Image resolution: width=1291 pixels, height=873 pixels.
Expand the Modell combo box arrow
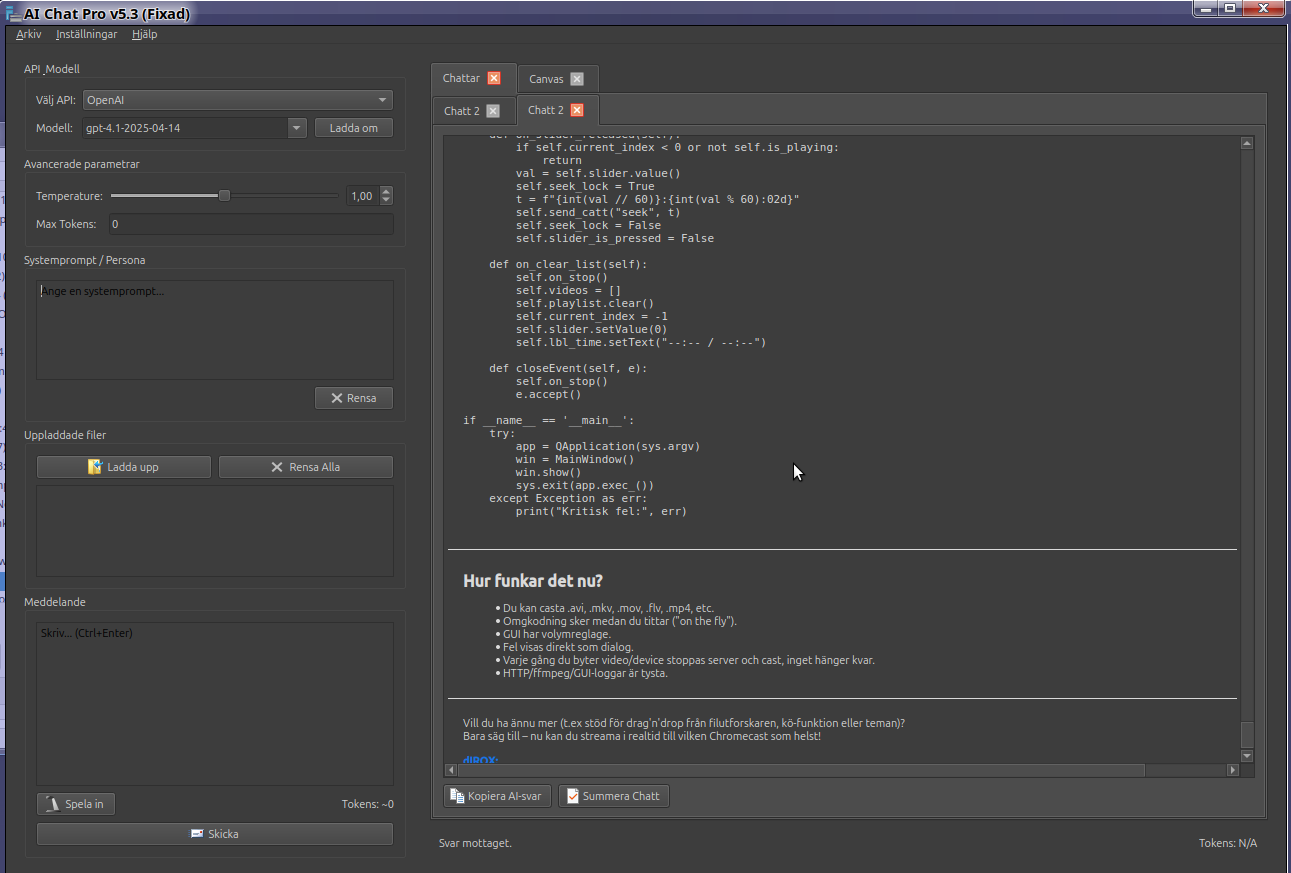[297, 128]
